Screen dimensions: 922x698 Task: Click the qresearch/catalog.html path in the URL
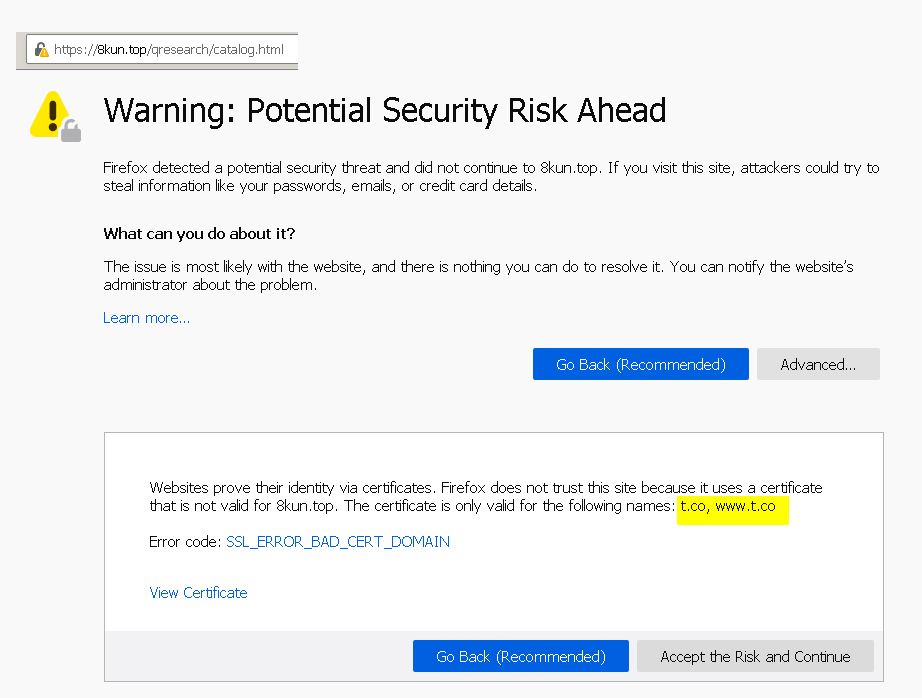(218, 49)
